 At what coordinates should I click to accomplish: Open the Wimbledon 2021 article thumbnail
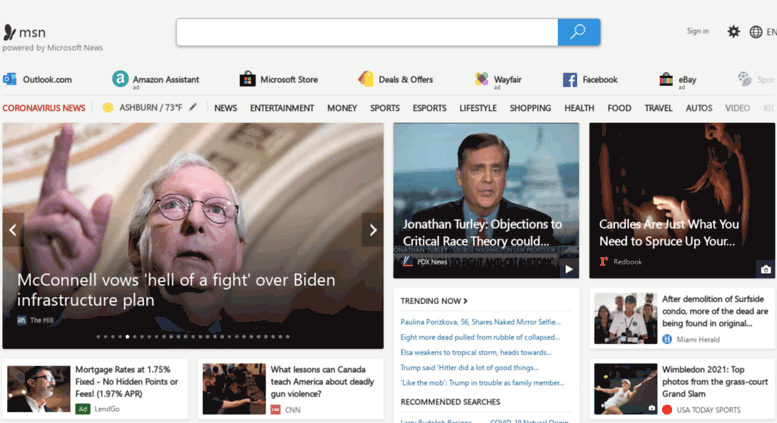(625, 389)
